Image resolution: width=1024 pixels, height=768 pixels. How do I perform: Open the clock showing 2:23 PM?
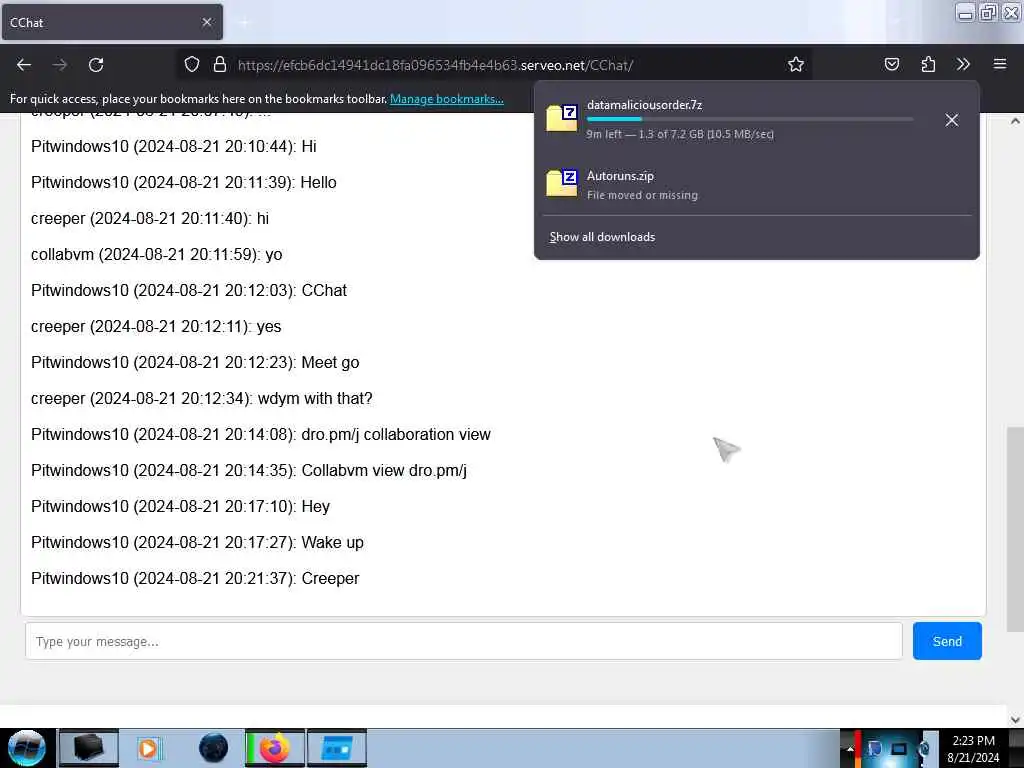(973, 748)
